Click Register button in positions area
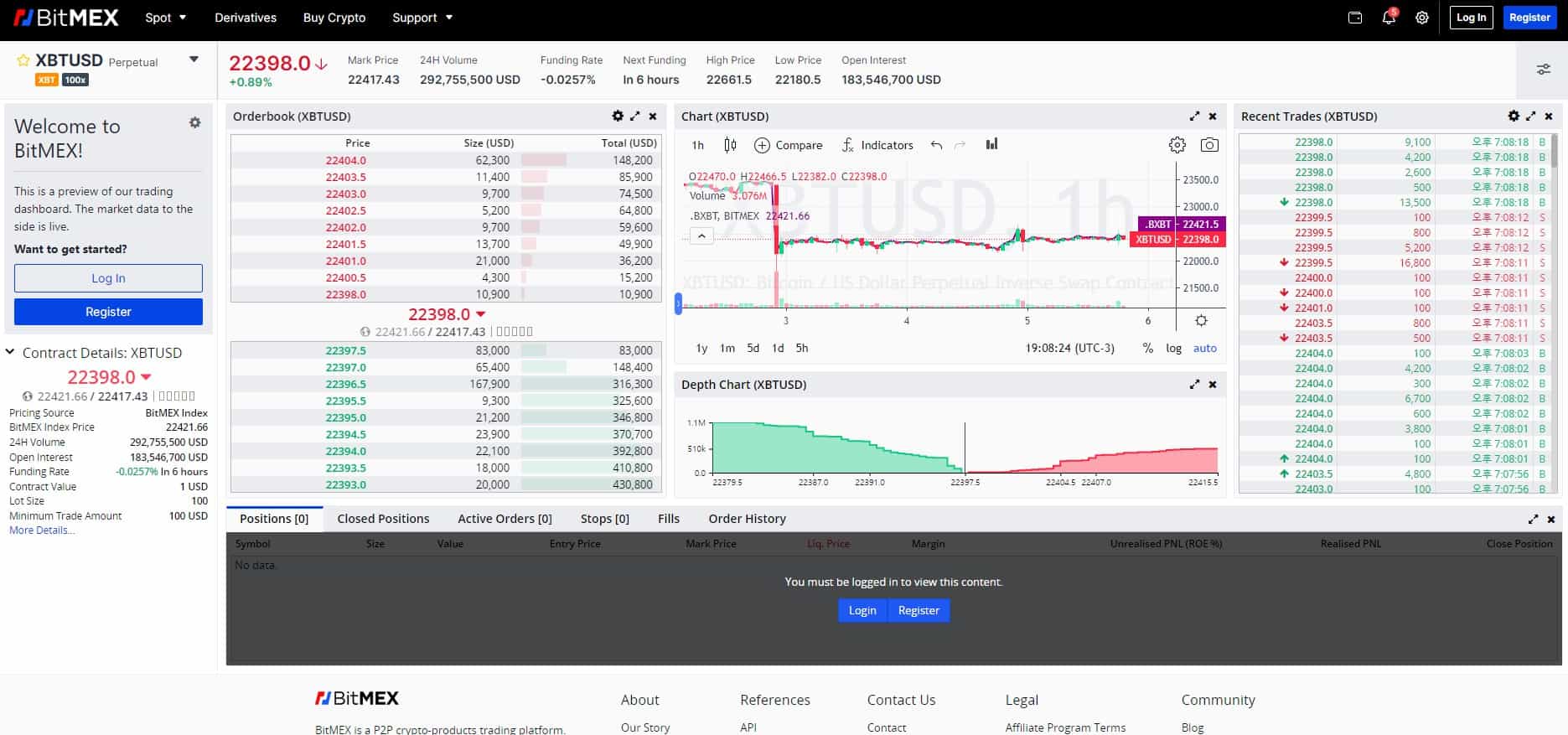Image resolution: width=1568 pixels, height=735 pixels. 919,610
